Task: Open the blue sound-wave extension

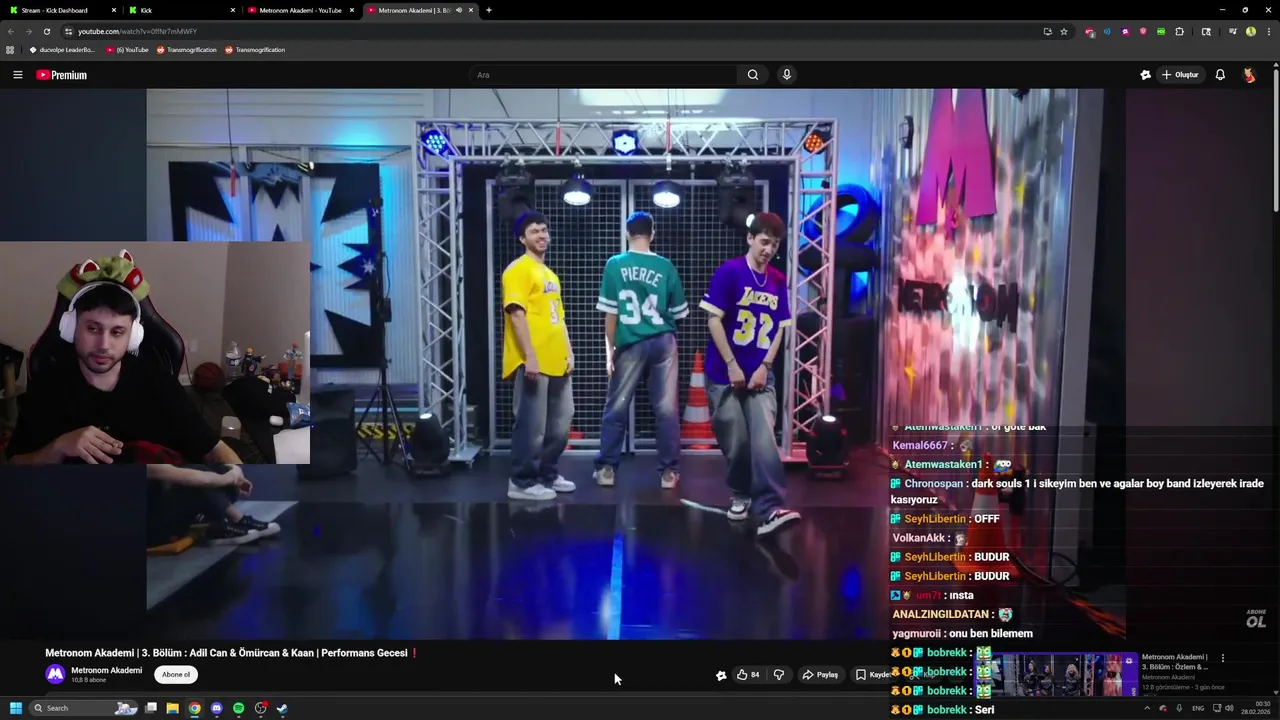Action: [x=1107, y=31]
